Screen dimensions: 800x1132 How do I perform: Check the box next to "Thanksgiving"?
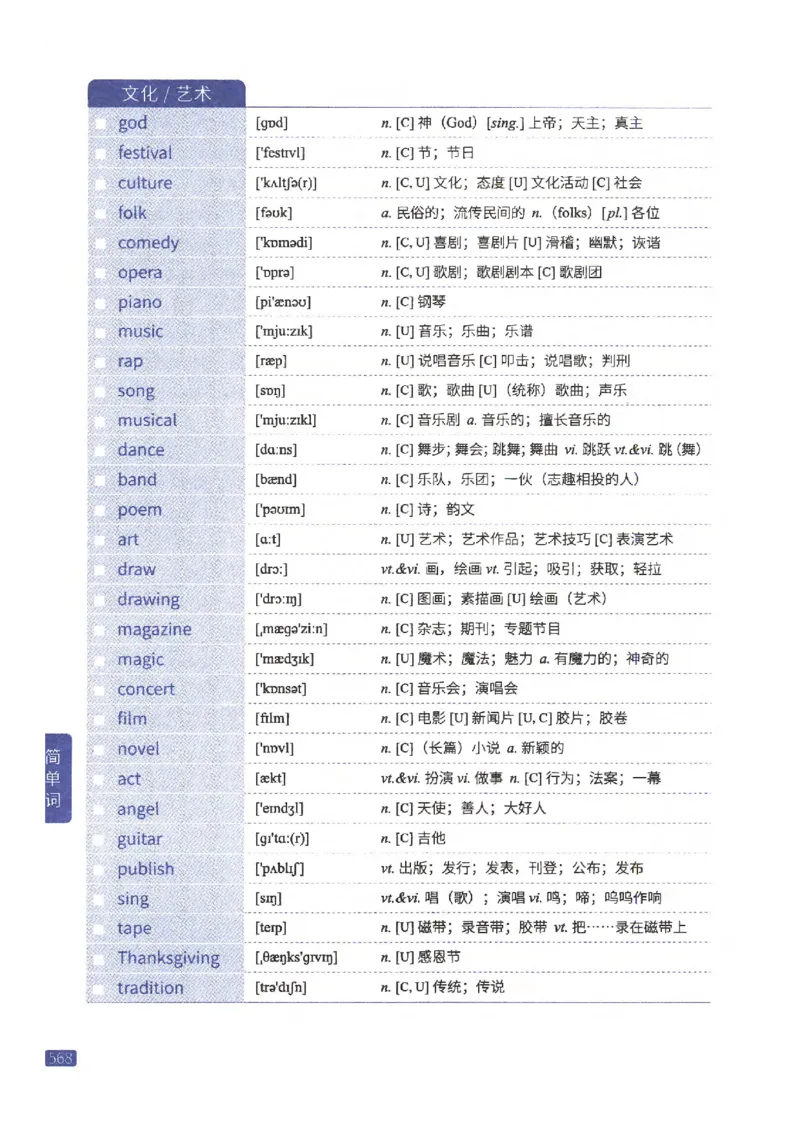point(101,957)
